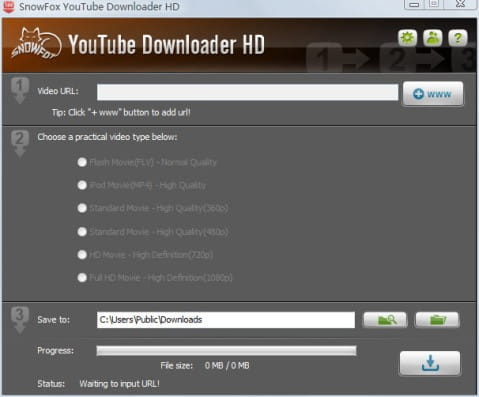
Task: Click the download progress bar
Action: coord(226,351)
